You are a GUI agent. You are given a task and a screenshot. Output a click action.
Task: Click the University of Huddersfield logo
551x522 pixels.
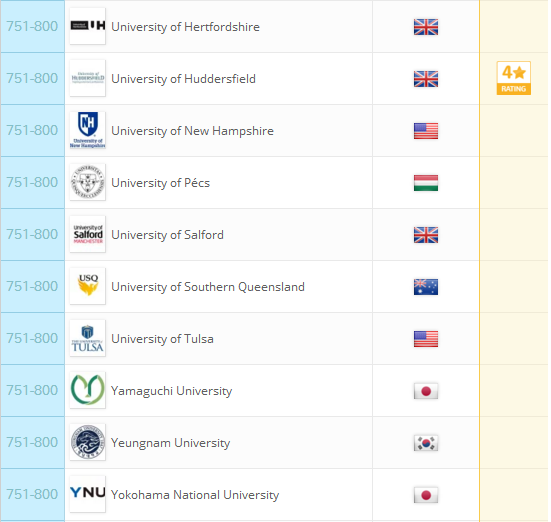coord(87,78)
